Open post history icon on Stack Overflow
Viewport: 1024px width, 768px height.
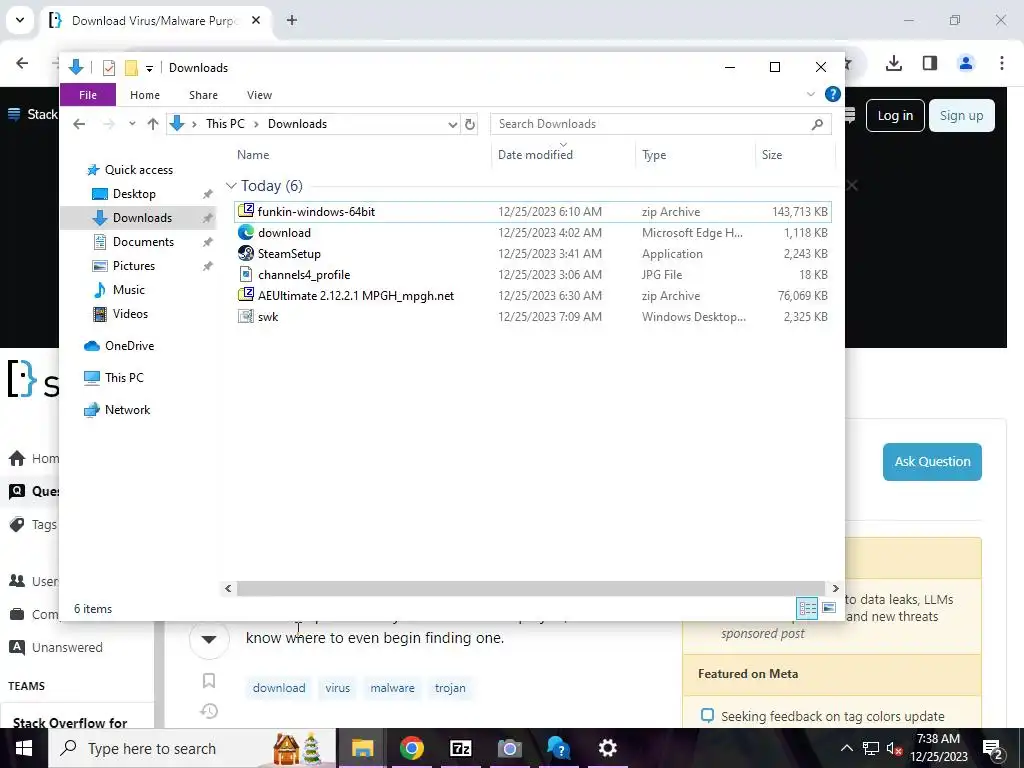[x=209, y=711]
